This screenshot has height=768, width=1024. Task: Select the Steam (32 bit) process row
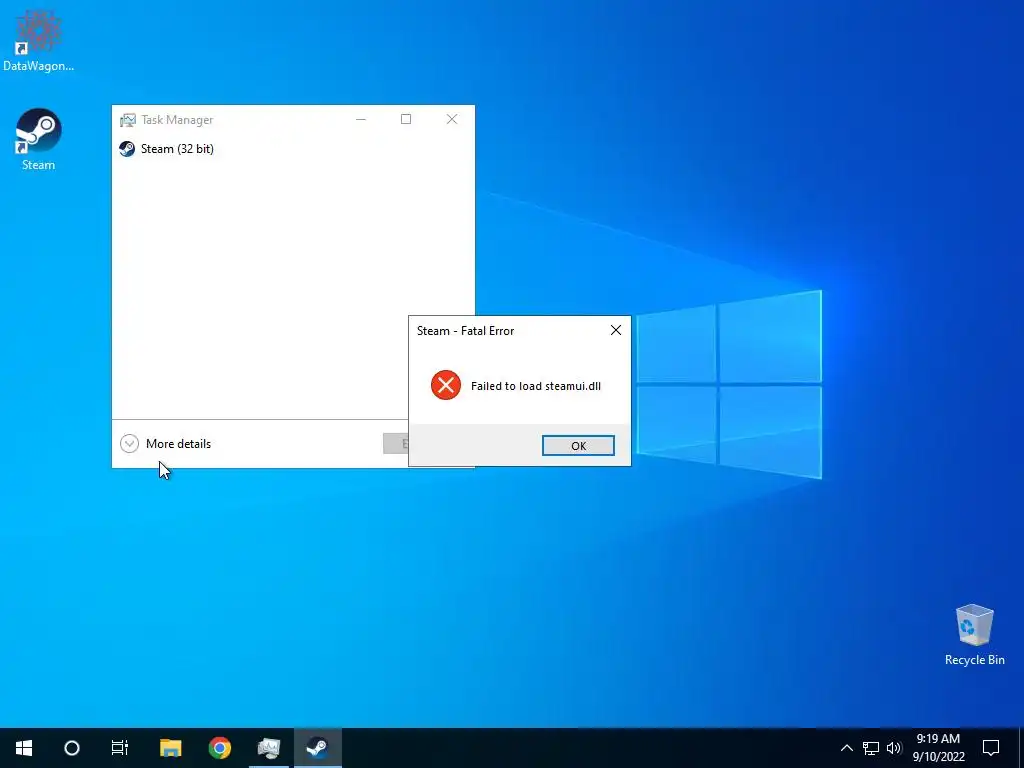click(293, 149)
